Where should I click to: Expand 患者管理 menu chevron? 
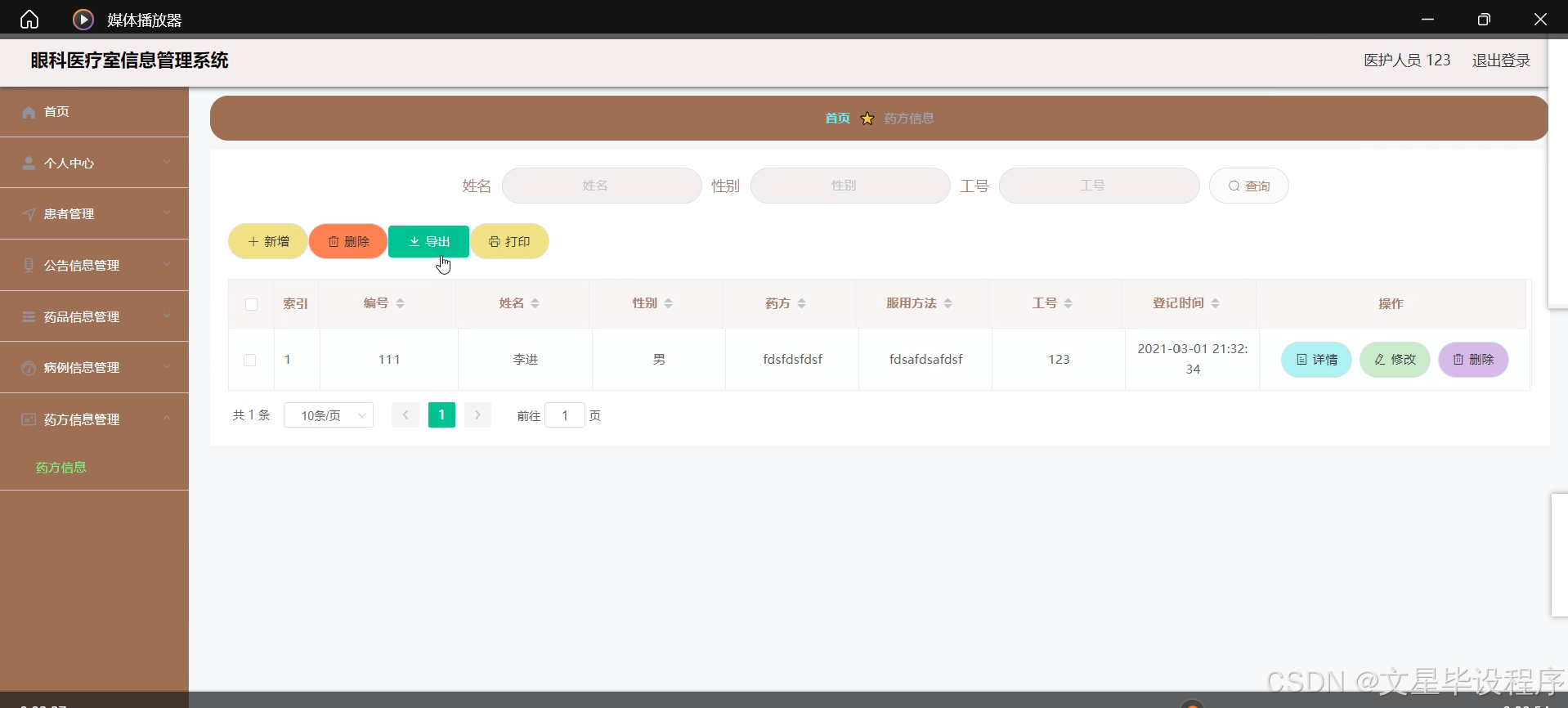coord(167,213)
